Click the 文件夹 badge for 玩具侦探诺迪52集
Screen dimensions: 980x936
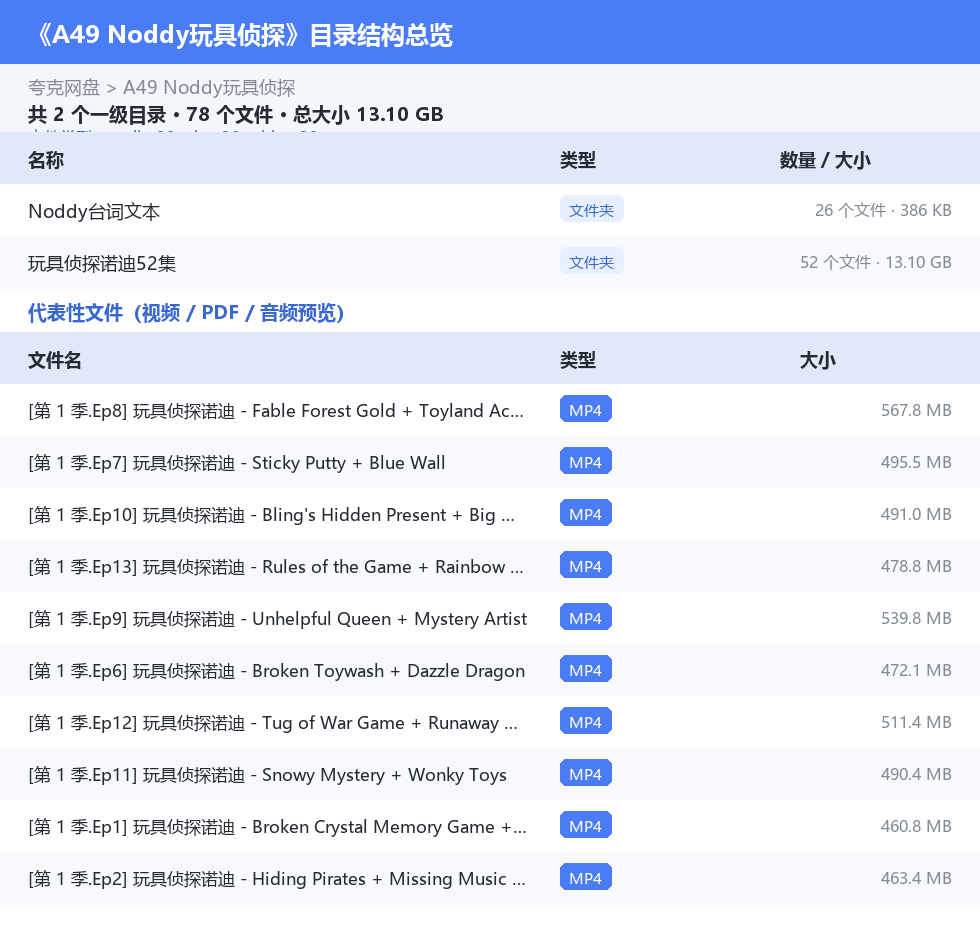(x=591, y=262)
